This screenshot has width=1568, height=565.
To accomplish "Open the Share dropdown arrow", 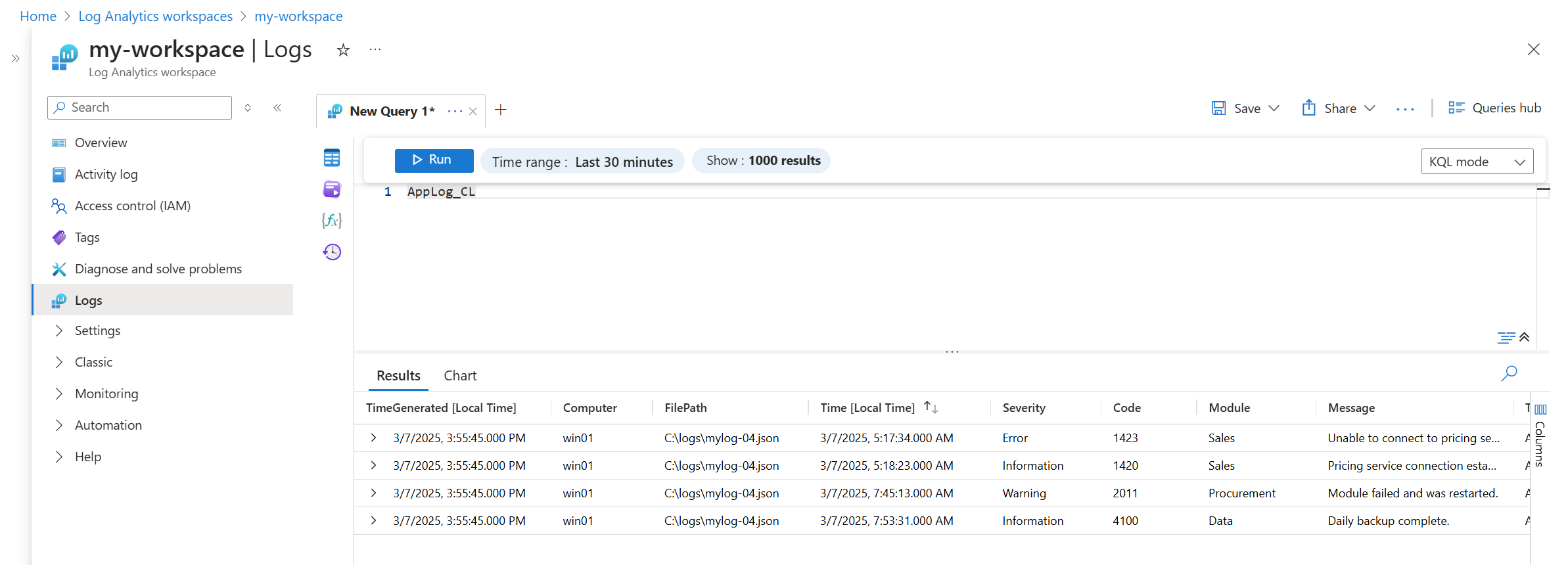I will [x=1370, y=108].
